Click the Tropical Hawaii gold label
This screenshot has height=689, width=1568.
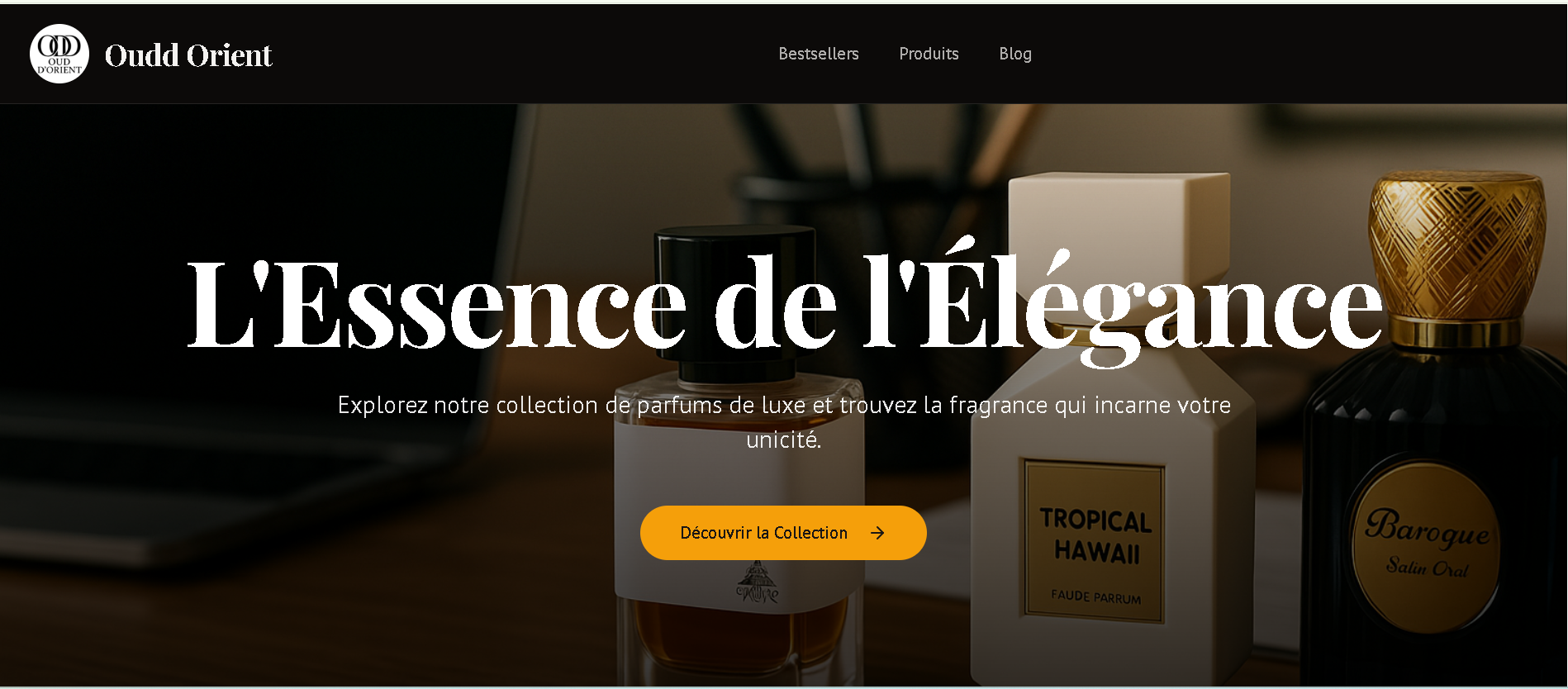coord(1094,541)
